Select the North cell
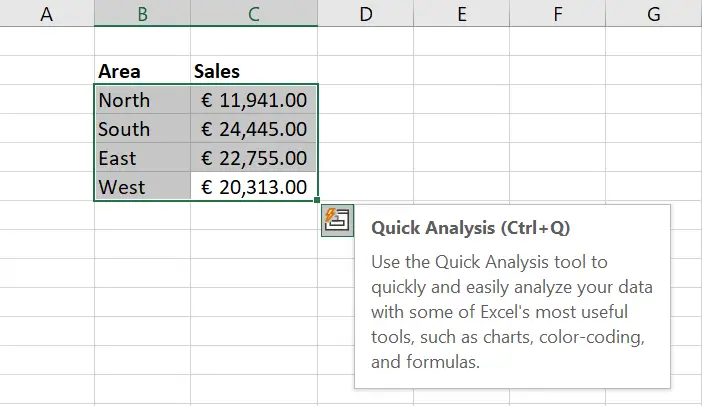This screenshot has width=702, height=406. tap(142, 99)
